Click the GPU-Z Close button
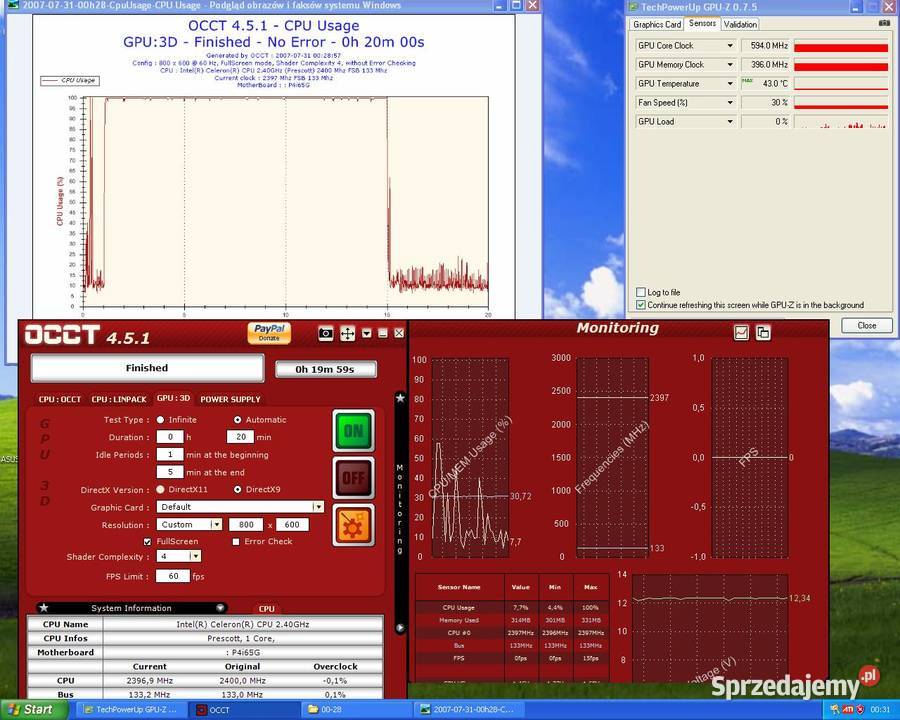 tap(866, 325)
